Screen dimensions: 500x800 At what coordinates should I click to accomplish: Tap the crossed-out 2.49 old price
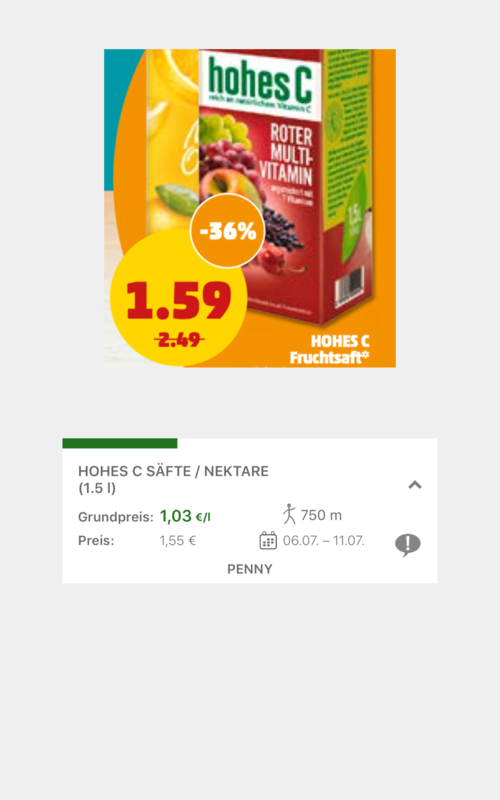coord(179,339)
